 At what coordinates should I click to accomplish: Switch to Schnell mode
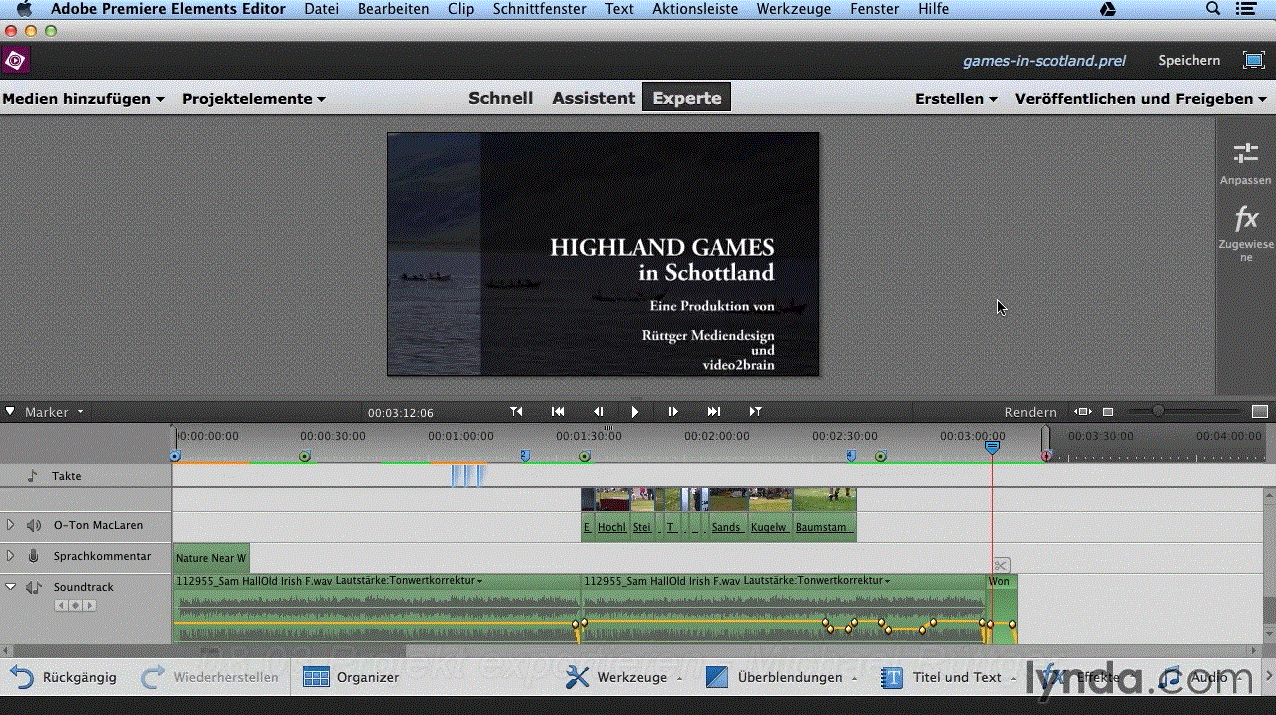500,98
